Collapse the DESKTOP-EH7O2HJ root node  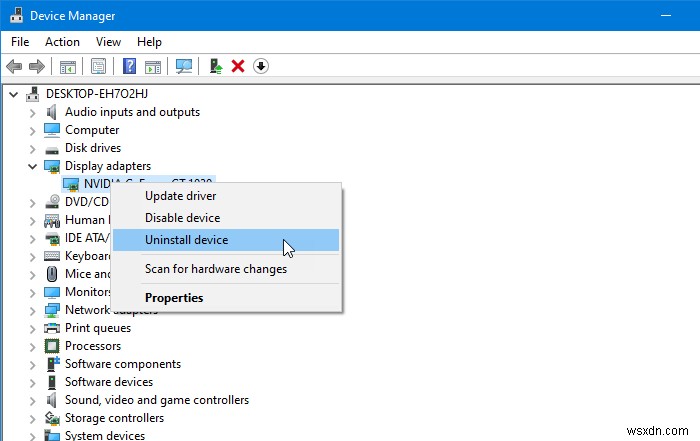[14, 94]
